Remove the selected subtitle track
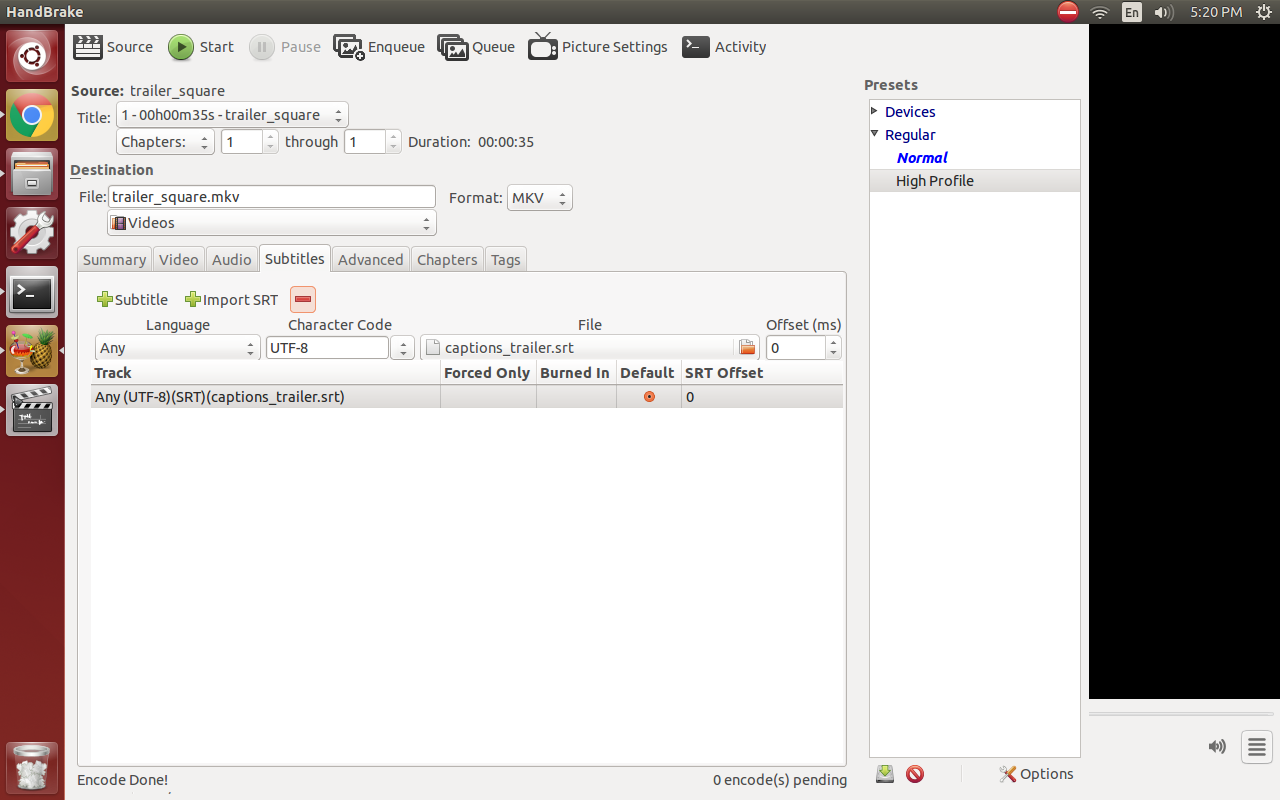The width and height of the screenshot is (1280, 800). 302,299
